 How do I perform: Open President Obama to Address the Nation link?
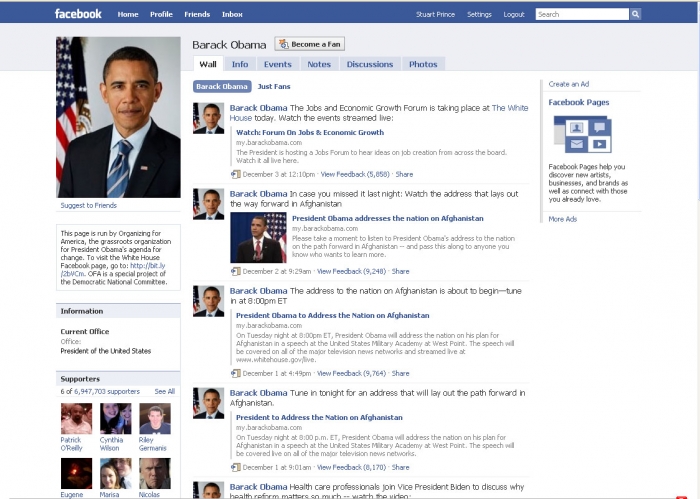click(333, 315)
